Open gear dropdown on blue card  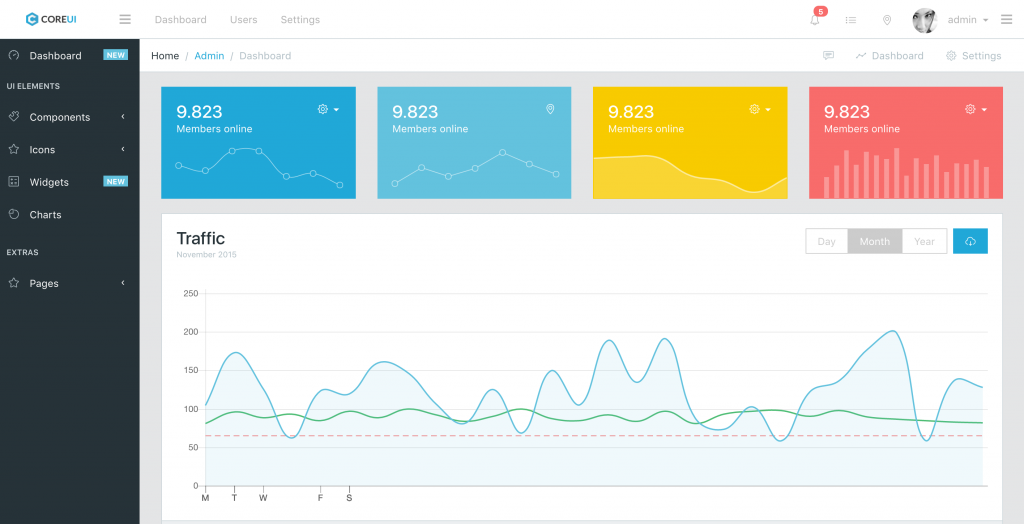[328, 109]
